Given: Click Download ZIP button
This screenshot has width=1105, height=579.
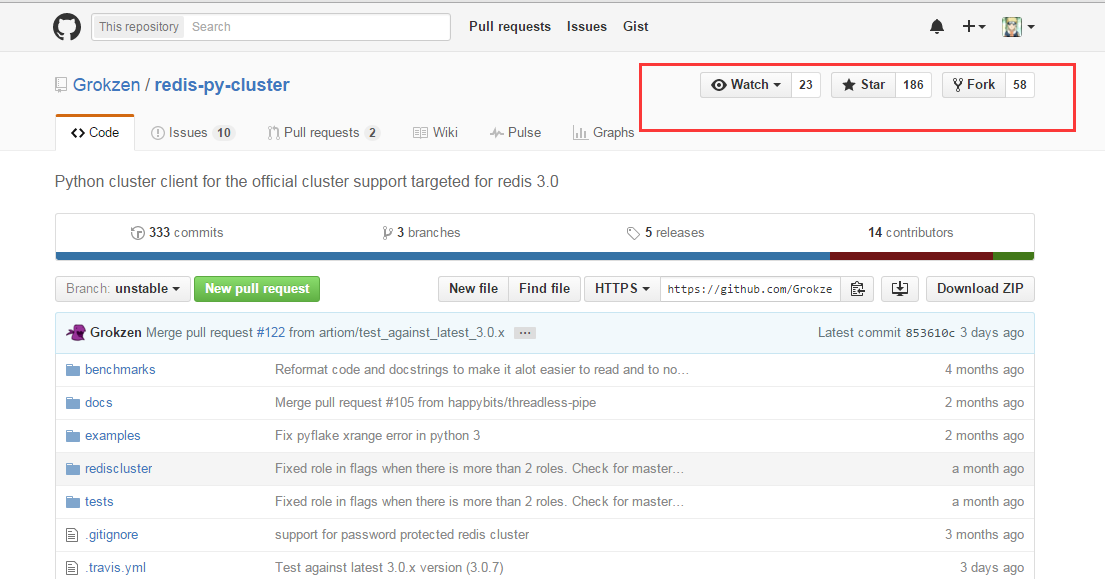Looking at the screenshot, I should coord(980,289).
